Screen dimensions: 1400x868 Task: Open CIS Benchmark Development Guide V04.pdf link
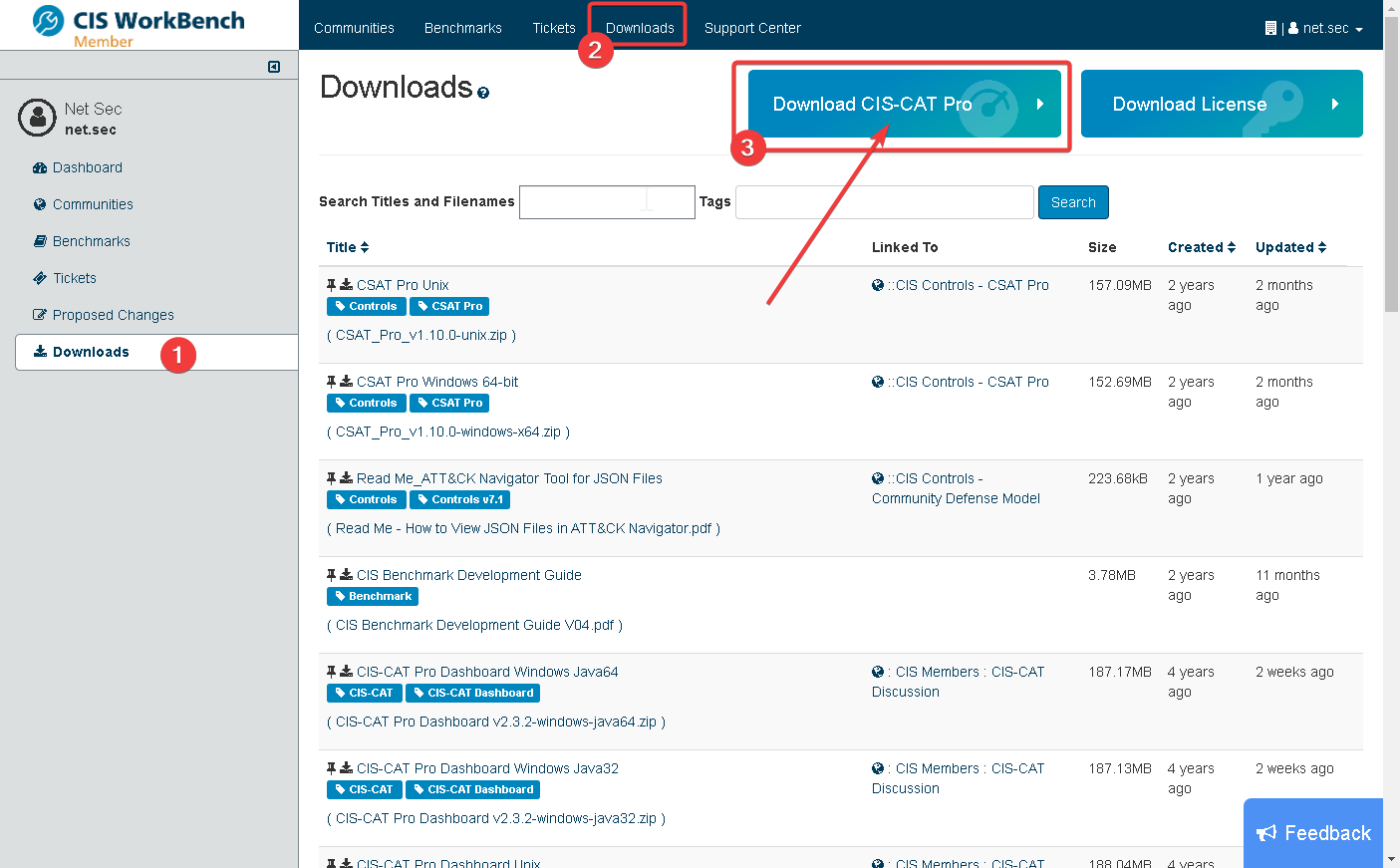click(x=475, y=625)
